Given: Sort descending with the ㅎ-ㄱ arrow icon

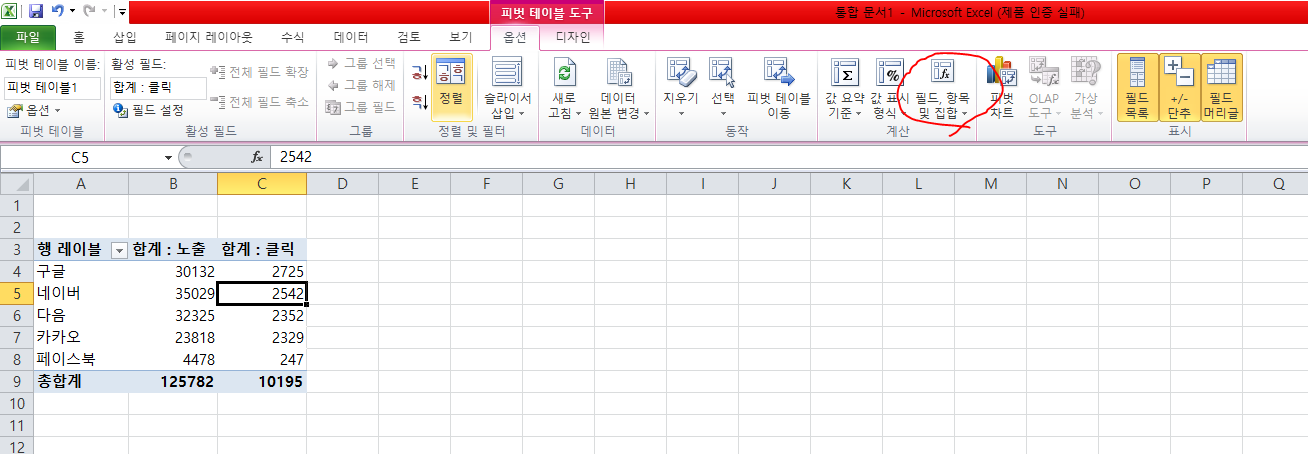Looking at the screenshot, I should [x=418, y=102].
